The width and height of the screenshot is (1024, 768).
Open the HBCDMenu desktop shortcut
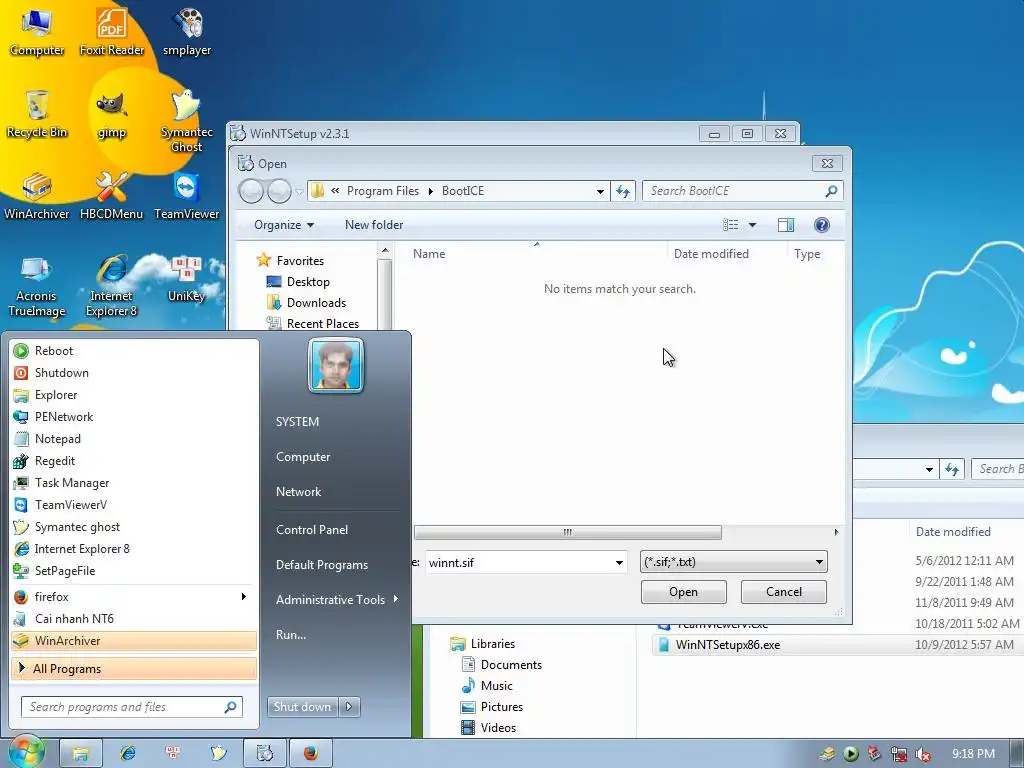(x=112, y=196)
